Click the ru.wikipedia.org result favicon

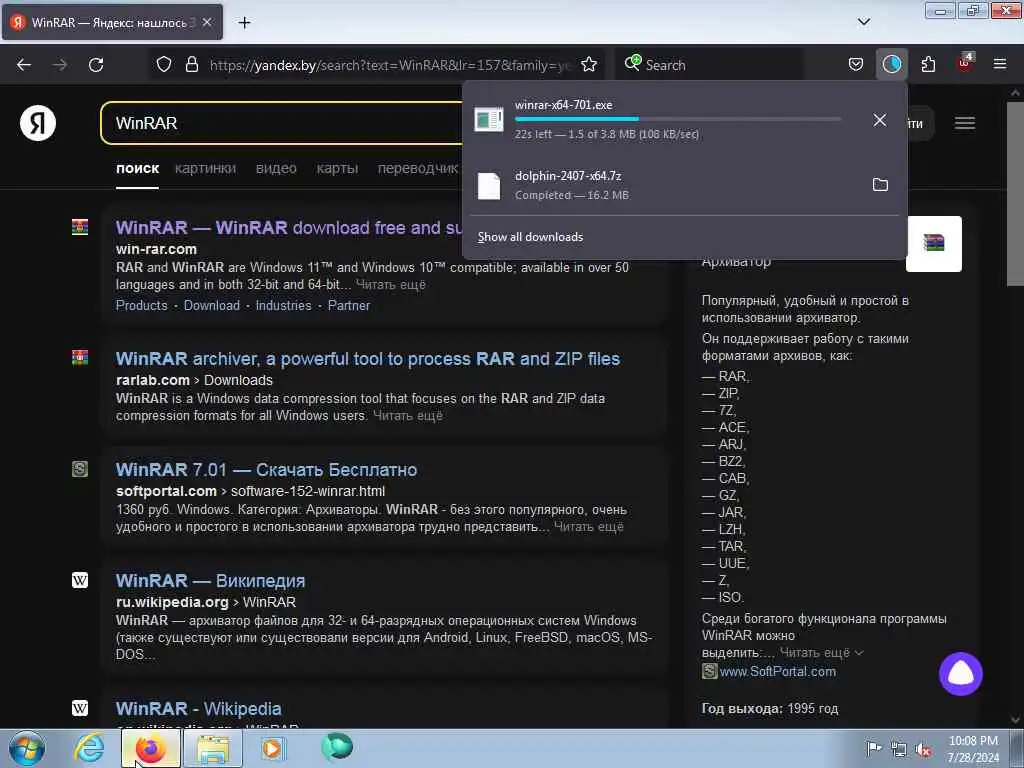point(80,580)
